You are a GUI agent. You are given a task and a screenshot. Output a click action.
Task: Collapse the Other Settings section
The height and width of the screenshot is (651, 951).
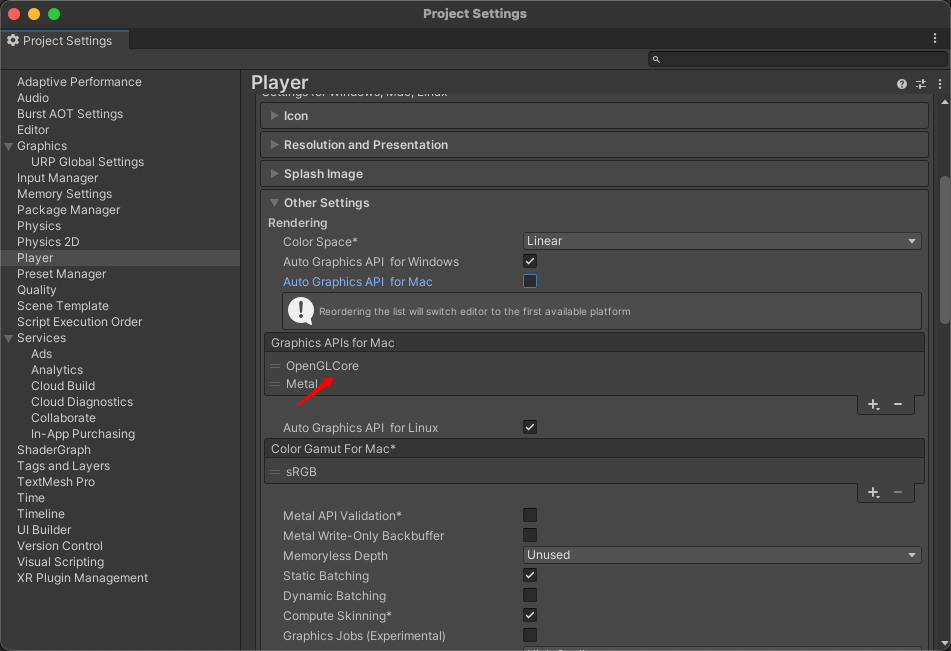(x=274, y=203)
